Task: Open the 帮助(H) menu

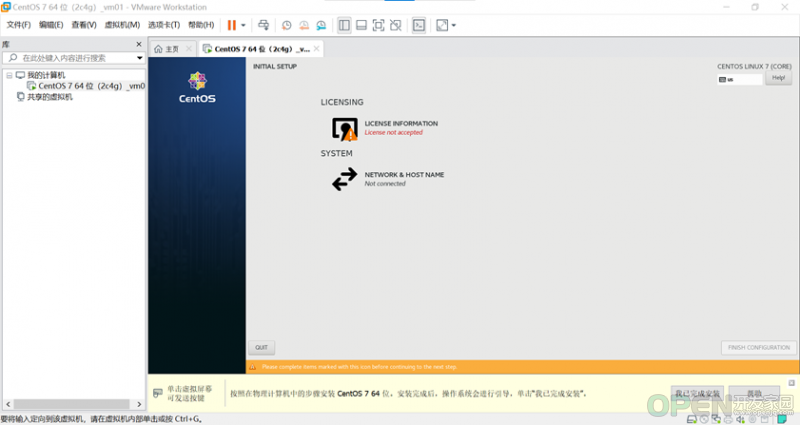Action: coord(201,25)
